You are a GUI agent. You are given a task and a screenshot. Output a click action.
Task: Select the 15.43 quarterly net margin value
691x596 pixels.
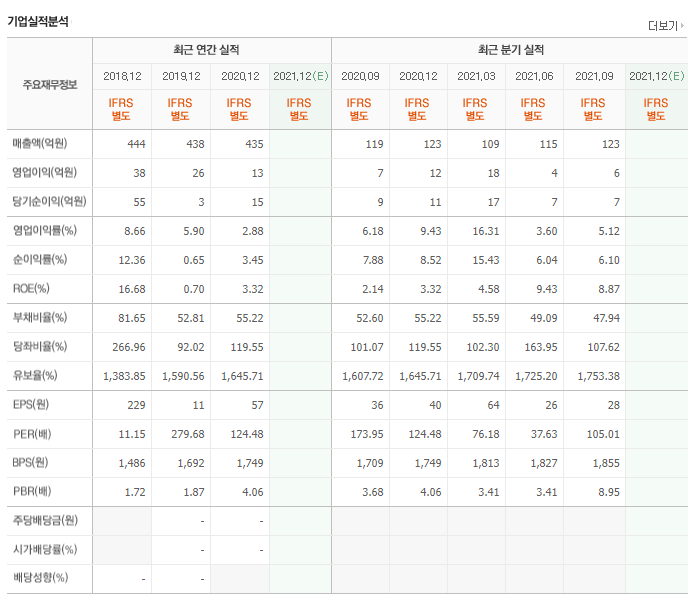coord(486,260)
